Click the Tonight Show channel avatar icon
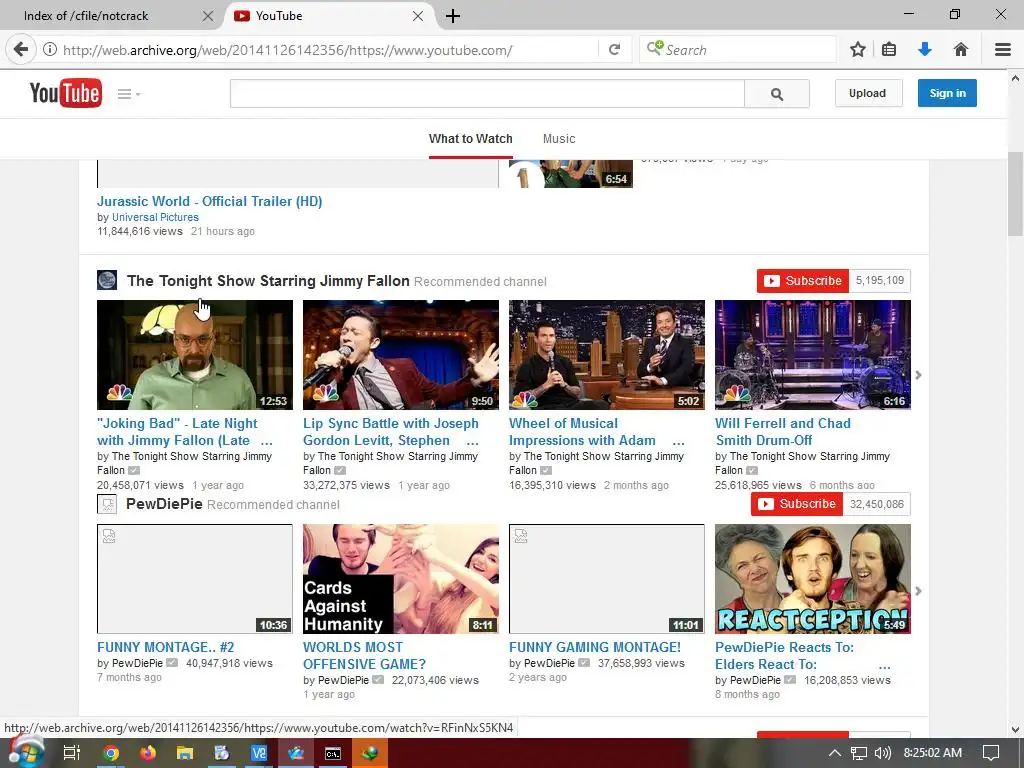The width and height of the screenshot is (1024, 768). (x=107, y=281)
